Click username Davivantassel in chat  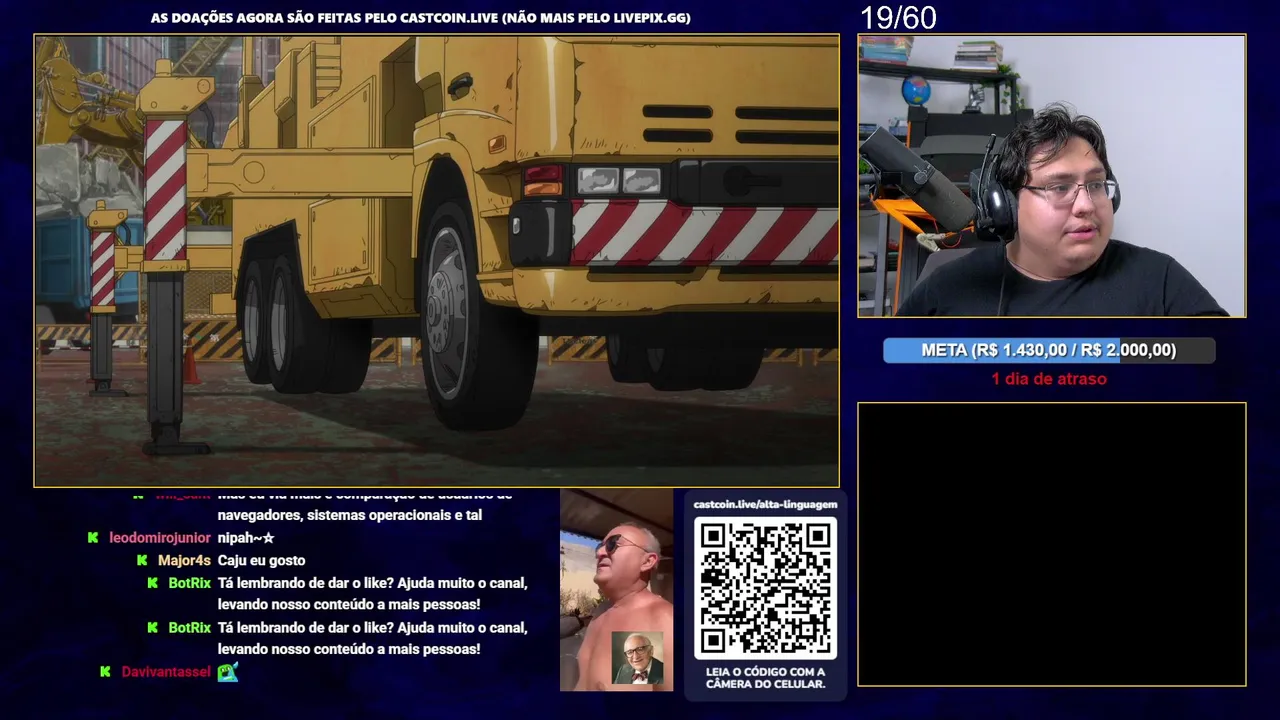[166, 672]
